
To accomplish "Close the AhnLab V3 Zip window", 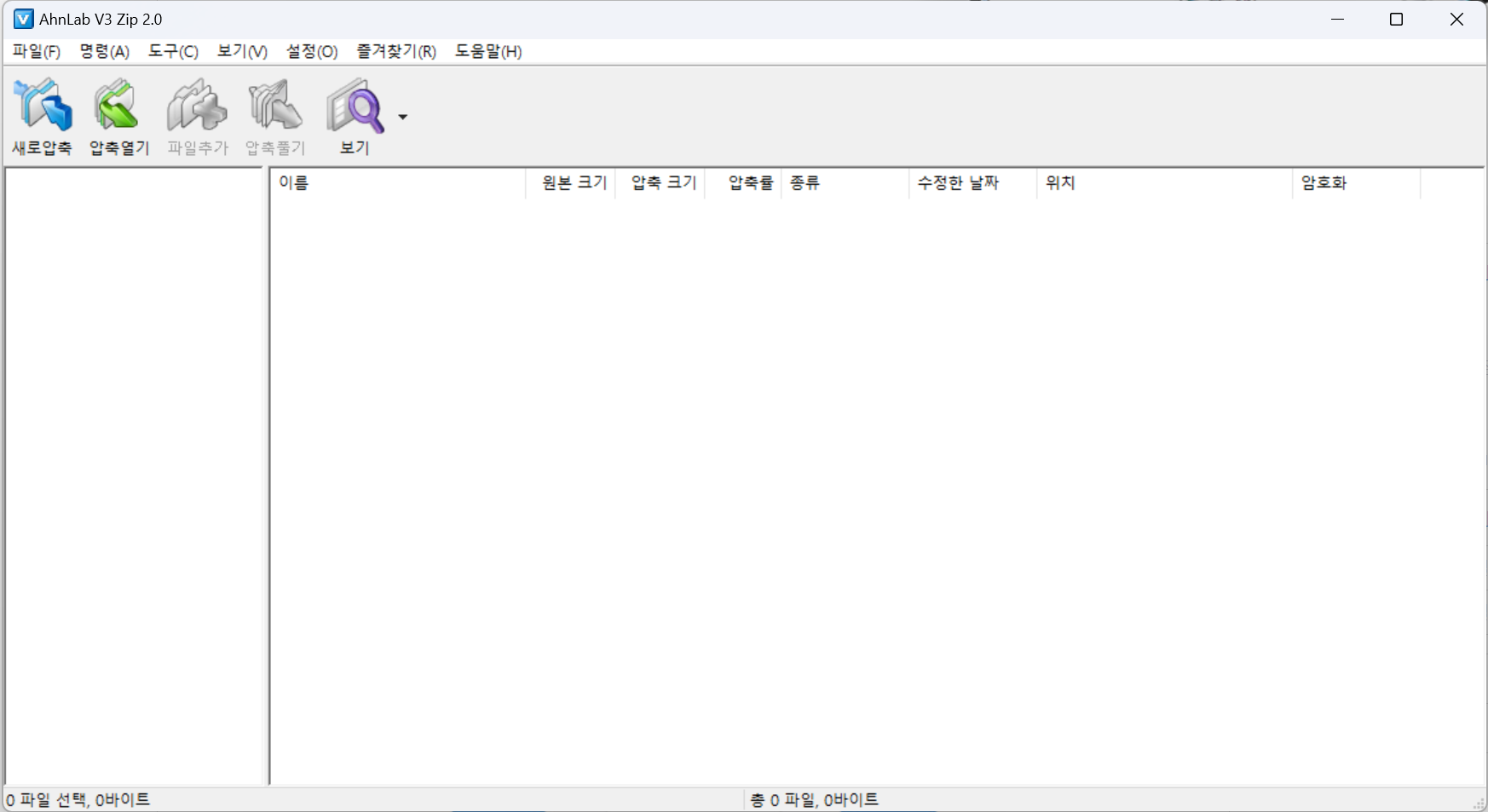I will point(1456,19).
